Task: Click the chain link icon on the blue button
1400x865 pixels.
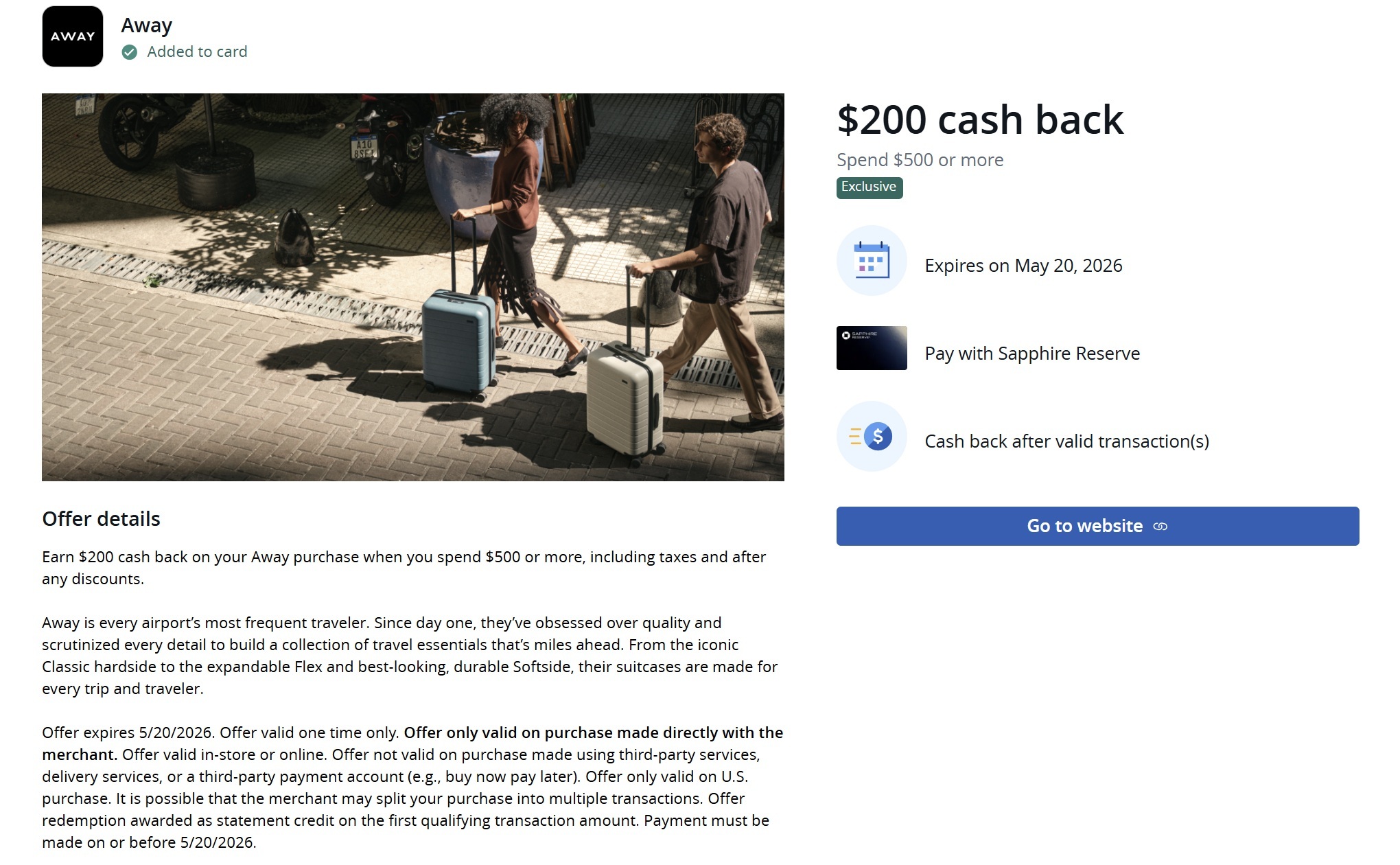Action: (x=1160, y=527)
